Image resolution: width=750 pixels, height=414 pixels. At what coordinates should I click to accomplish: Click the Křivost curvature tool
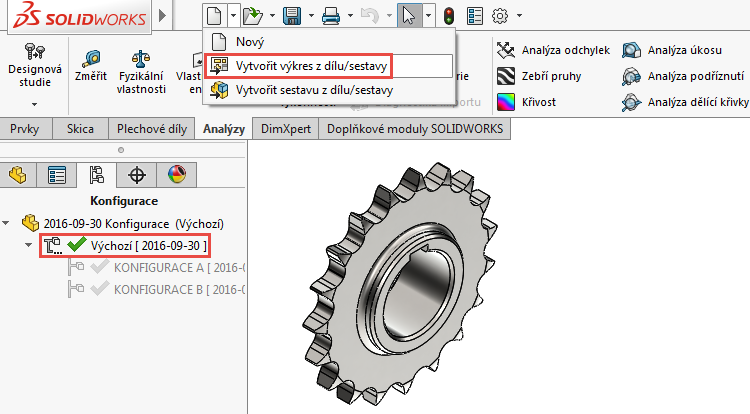pyautogui.click(x=526, y=102)
